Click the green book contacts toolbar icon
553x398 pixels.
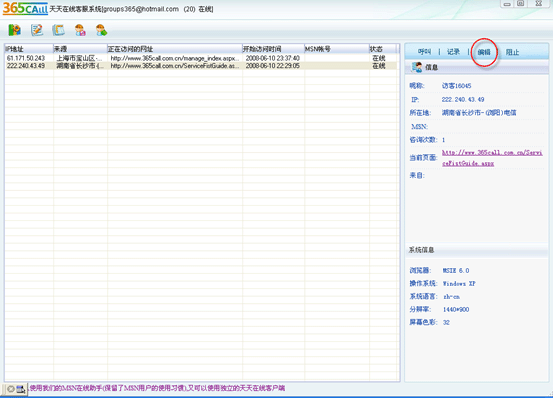pos(14,30)
